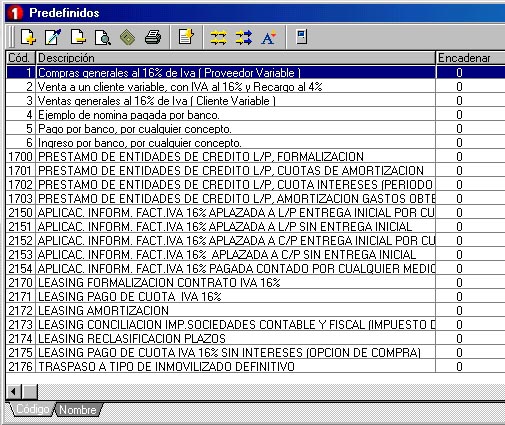
Task: Click the document magnifier search icon
Action: point(103,37)
